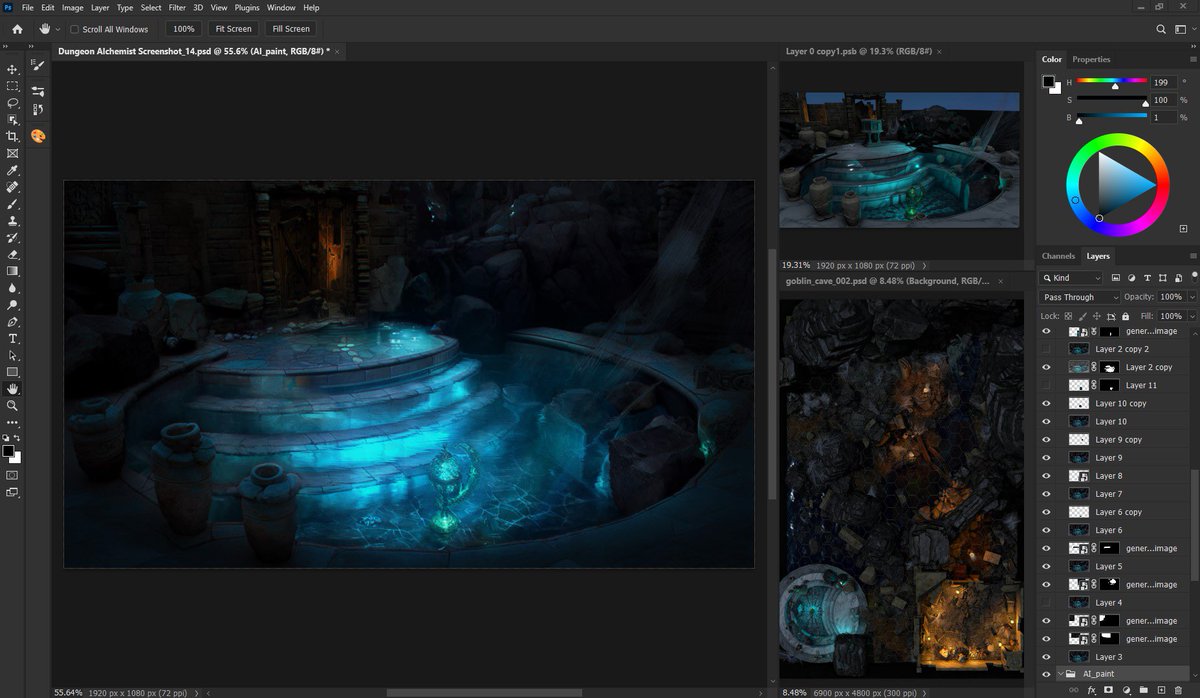Create new adjustment layer icon
This screenshot has height=698, width=1200.
(1126, 690)
